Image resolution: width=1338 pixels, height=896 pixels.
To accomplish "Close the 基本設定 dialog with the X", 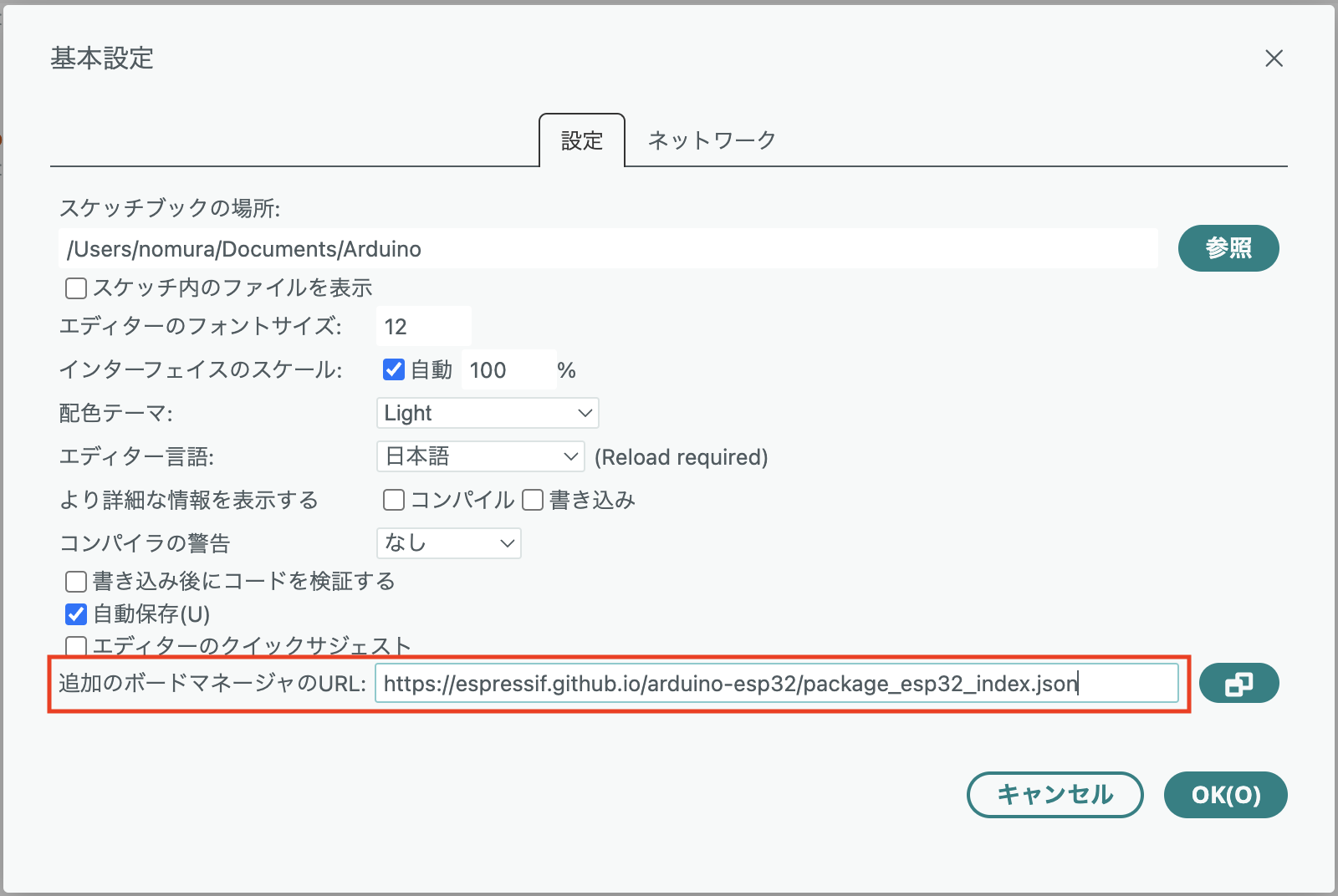I will (1274, 59).
